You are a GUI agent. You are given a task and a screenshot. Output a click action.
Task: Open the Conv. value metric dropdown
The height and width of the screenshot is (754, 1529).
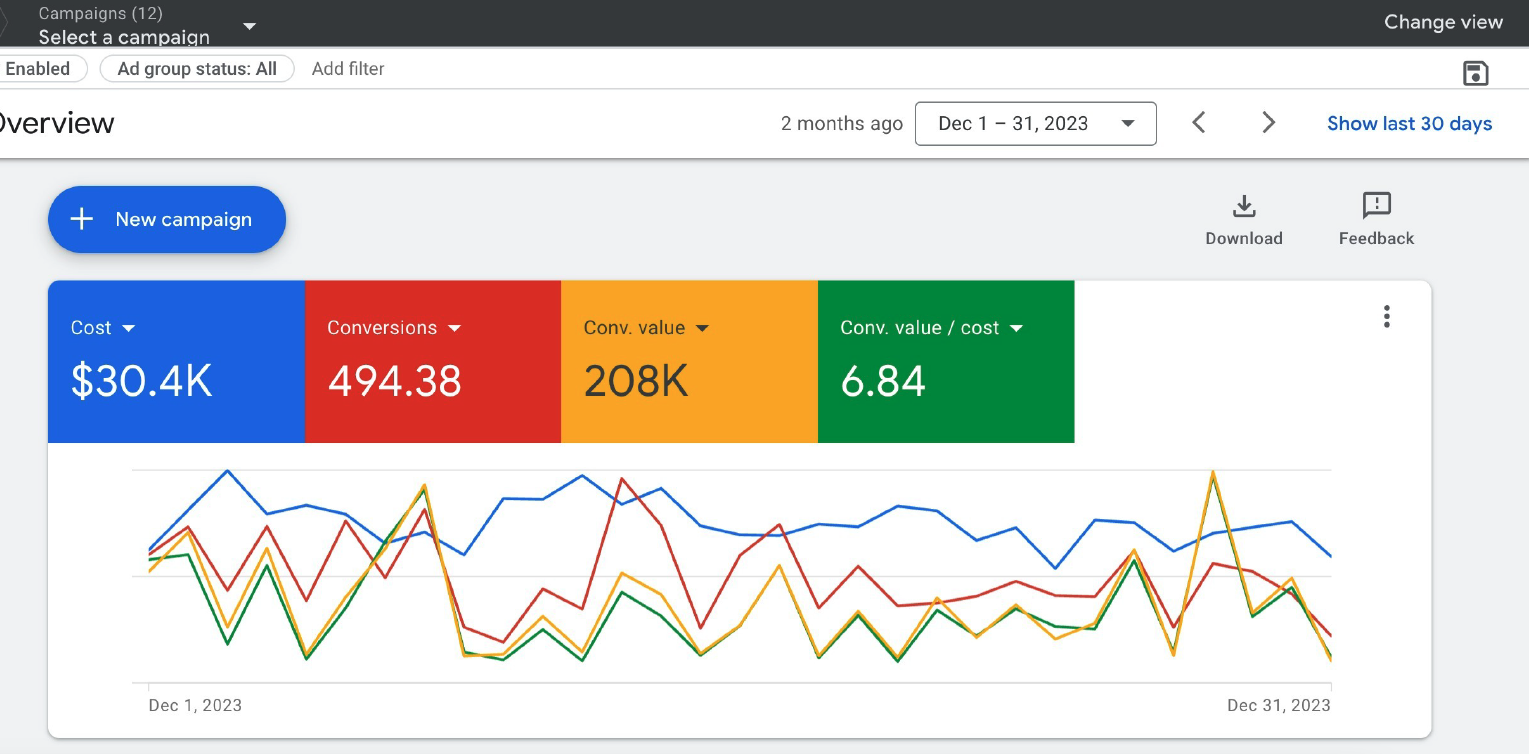click(701, 328)
